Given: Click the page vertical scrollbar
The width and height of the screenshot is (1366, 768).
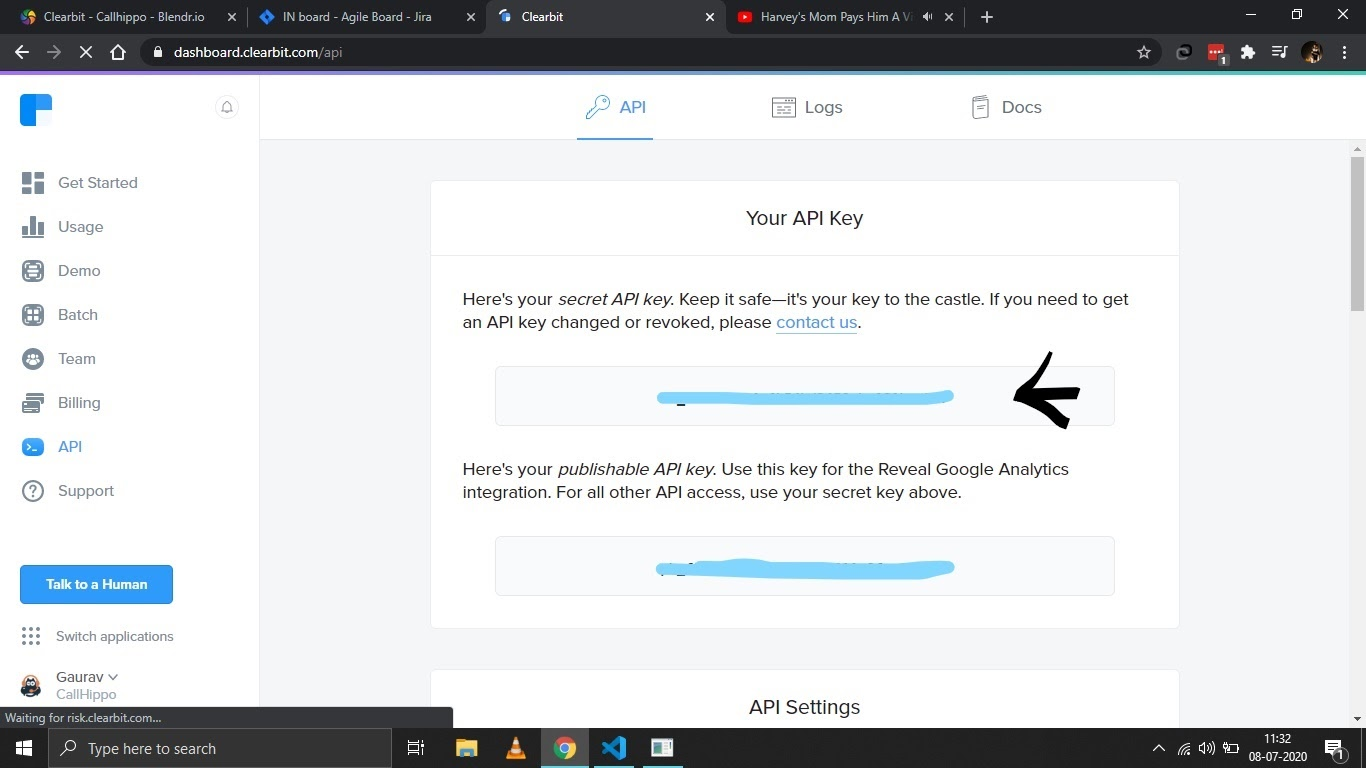Looking at the screenshot, I should (x=1357, y=233).
